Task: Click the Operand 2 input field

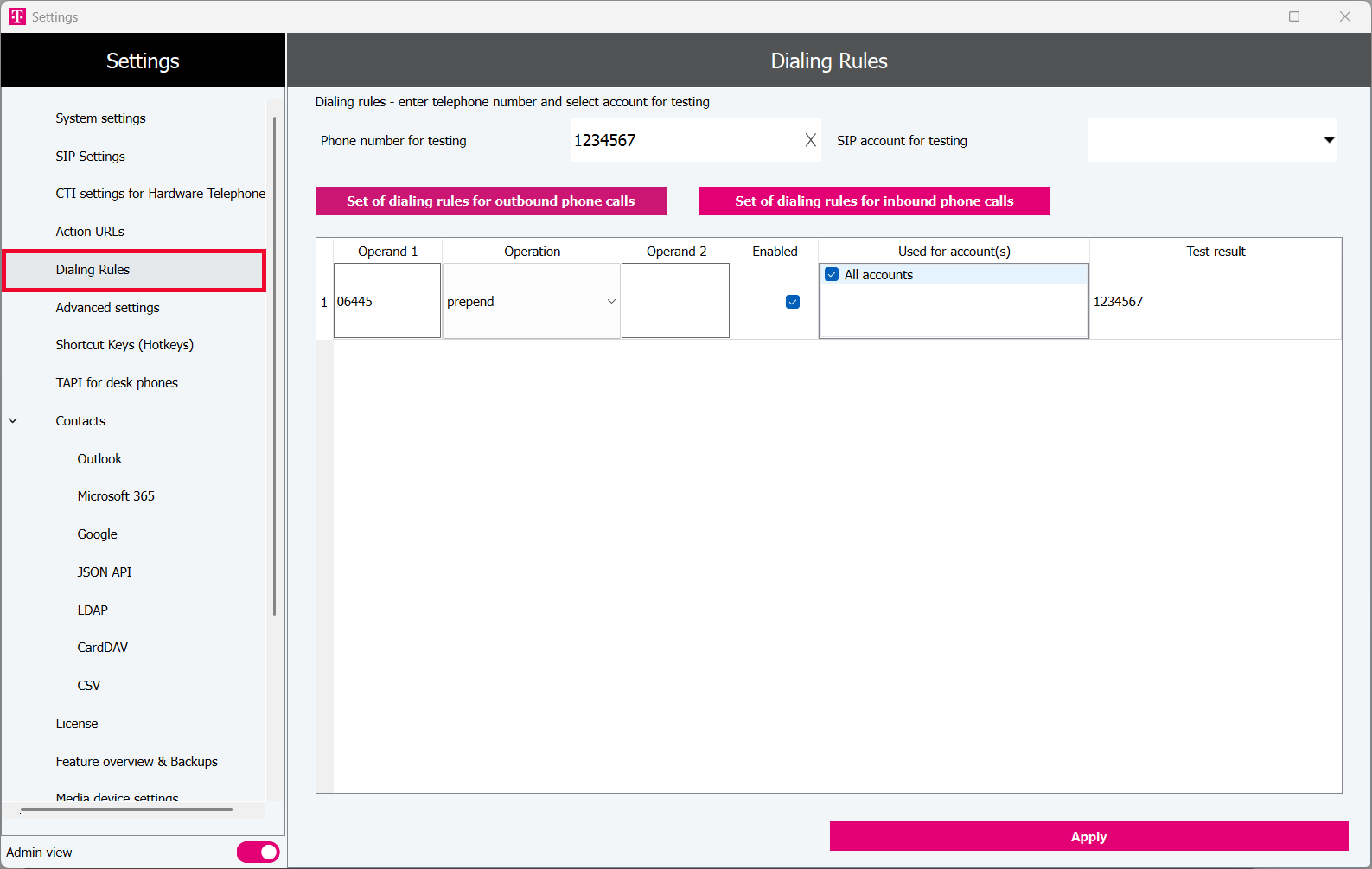Action: (675, 301)
